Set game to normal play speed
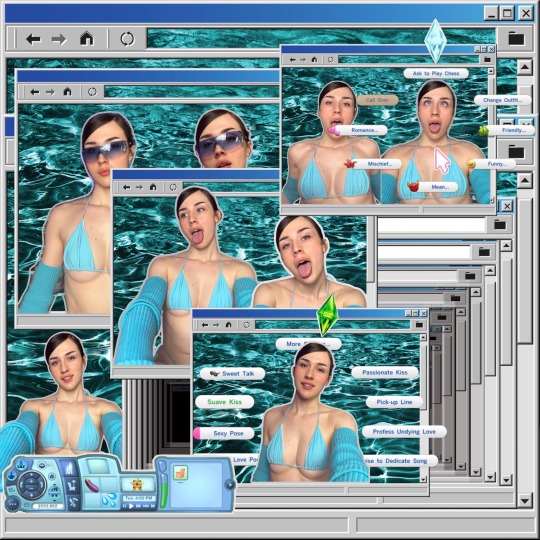 pos(131,506)
